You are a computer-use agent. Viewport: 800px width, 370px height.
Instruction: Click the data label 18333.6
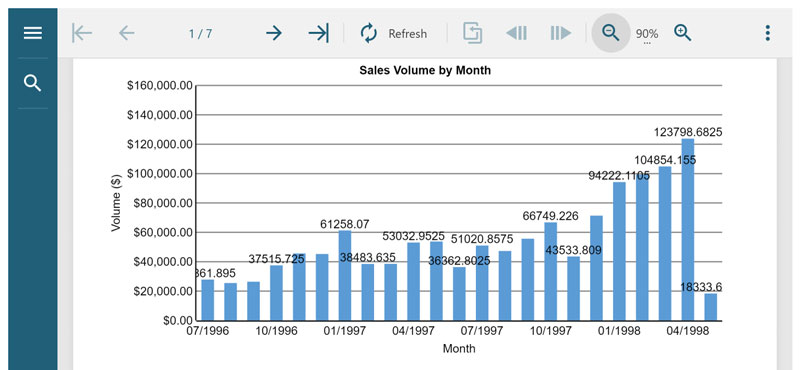pos(701,287)
